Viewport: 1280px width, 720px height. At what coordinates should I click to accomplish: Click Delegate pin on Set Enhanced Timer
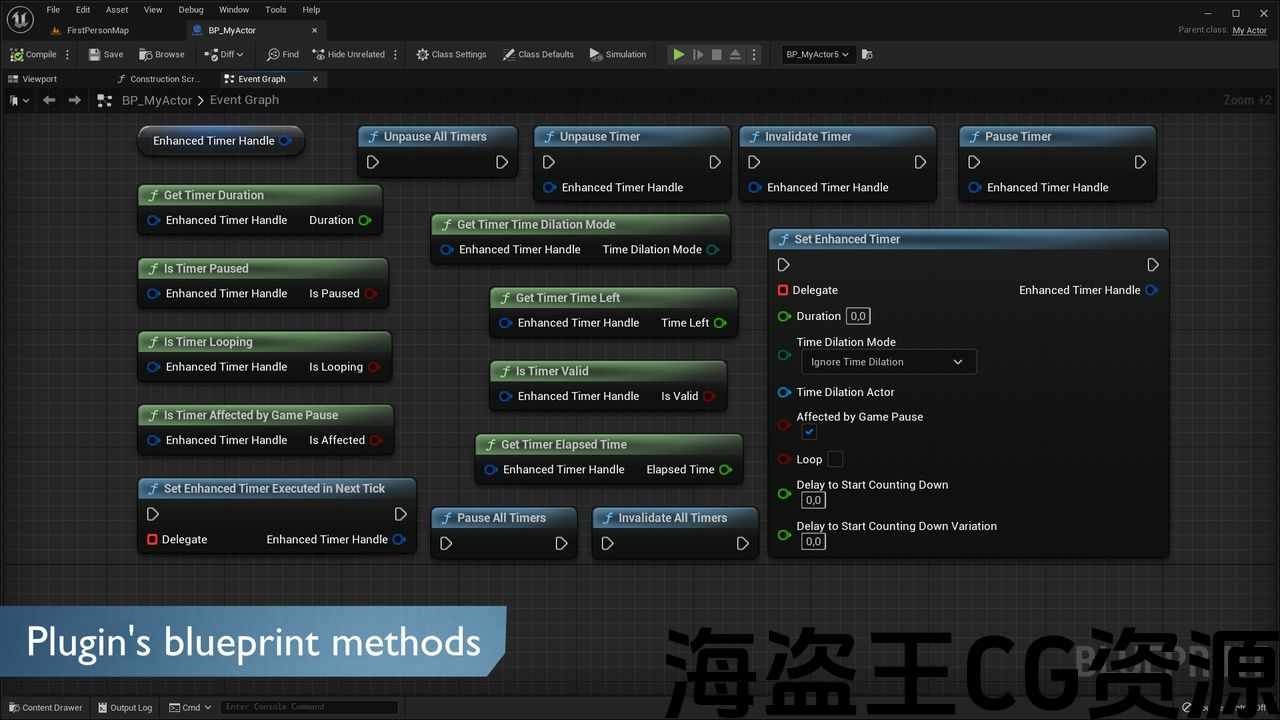pyautogui.click(x=783, y=290)
